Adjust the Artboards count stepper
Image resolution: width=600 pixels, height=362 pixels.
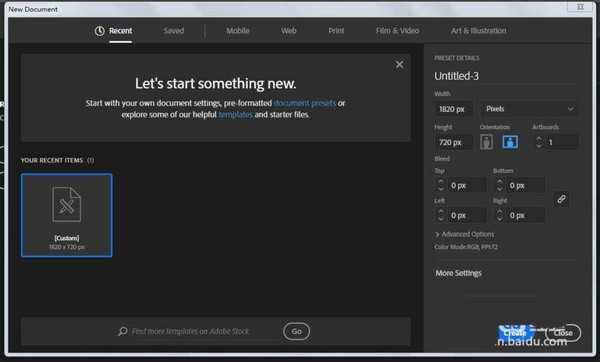click(539, 142)
